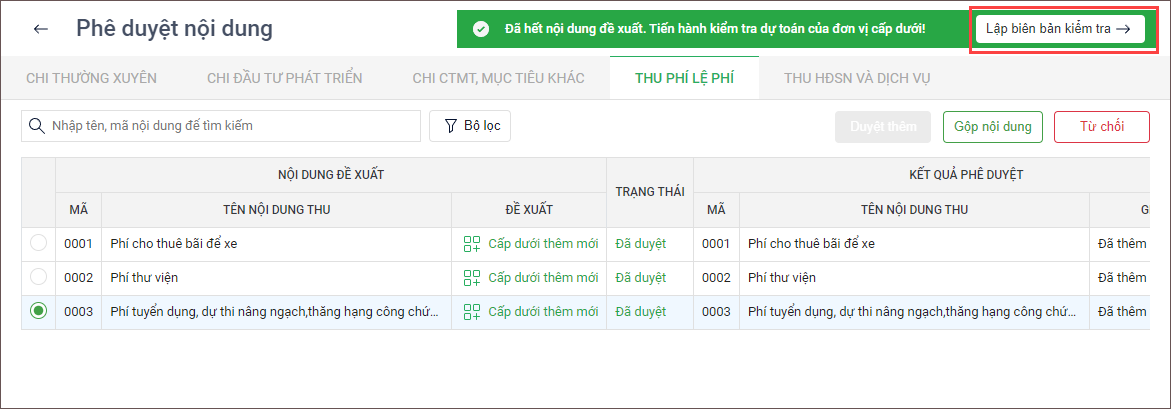Click the add icon in row 0003
Viewport: 1171px width, 409px height.
[472, 311]
